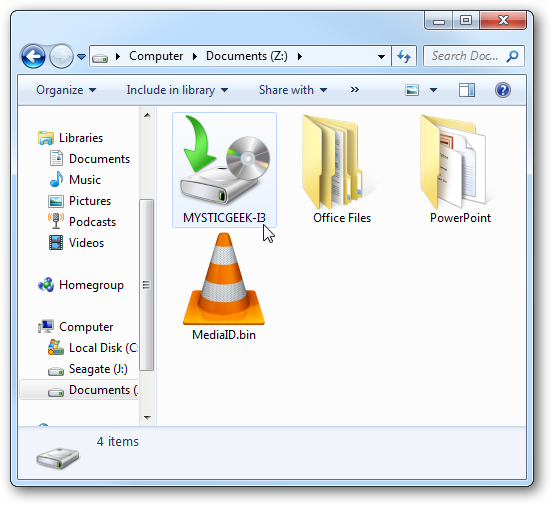Viewport: 552px width, 505px height.
Task: Toggle the preview pane button
Action: [x=467, y=90]
